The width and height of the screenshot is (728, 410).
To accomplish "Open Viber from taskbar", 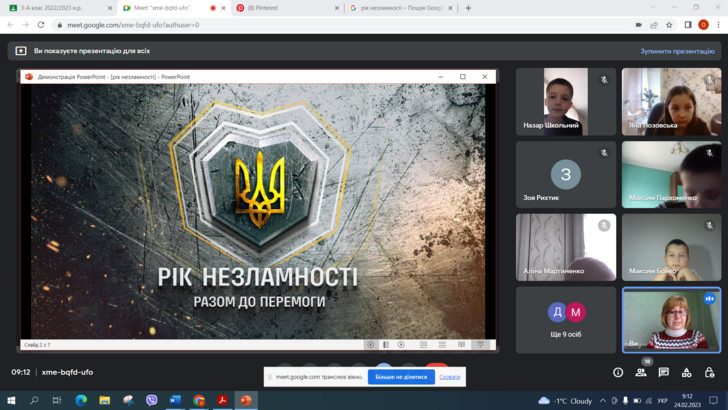I will click(x=151, y=400).
